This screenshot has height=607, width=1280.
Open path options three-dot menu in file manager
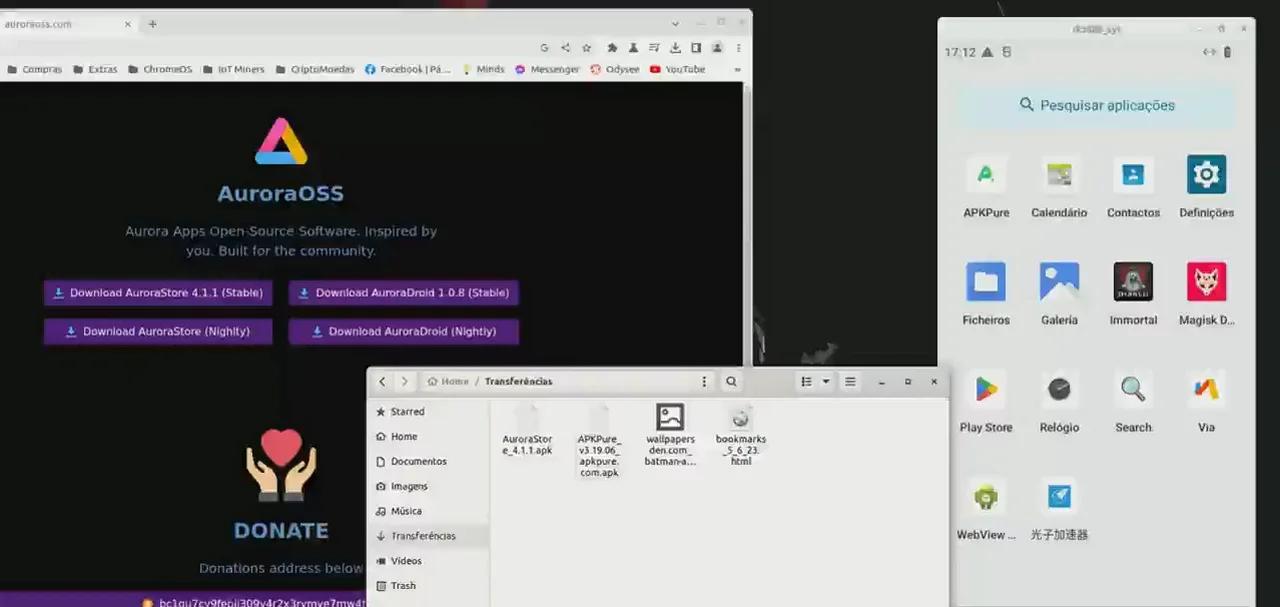pyautogui.click(x=704, y=381)
